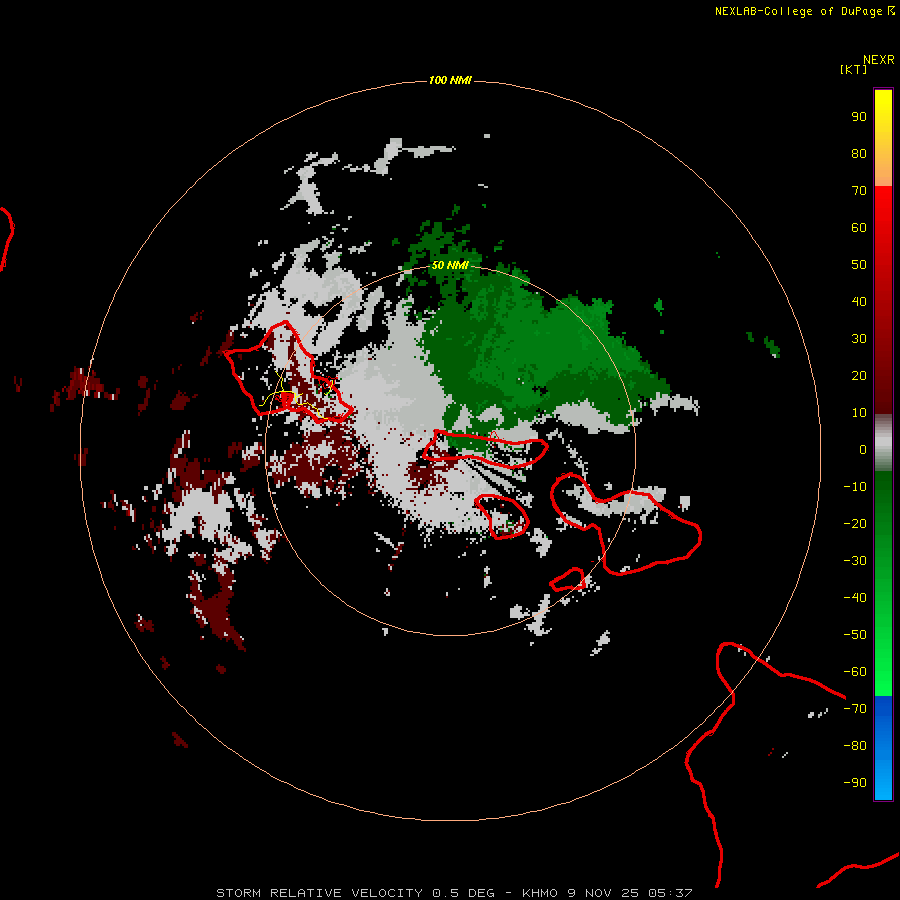This screenshot has height=900, width=900.
Task: Click the gray zero-velocity band of color bar
Action: pos(883,443)
